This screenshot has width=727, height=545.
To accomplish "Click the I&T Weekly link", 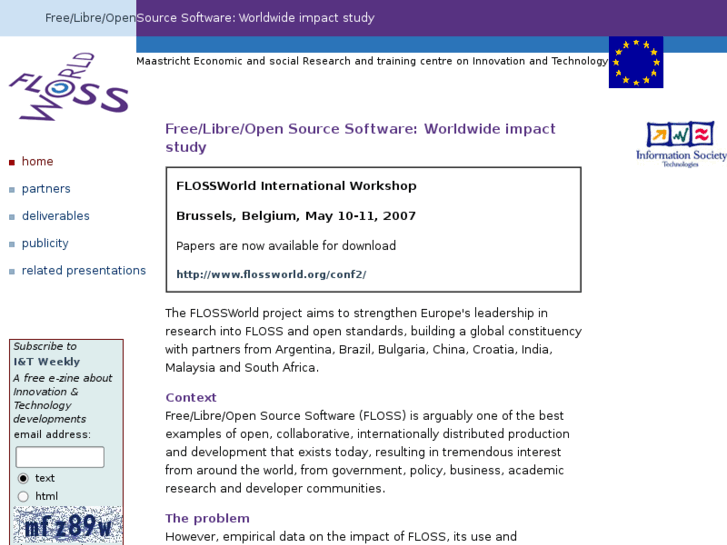I will (x=46, y=361).
